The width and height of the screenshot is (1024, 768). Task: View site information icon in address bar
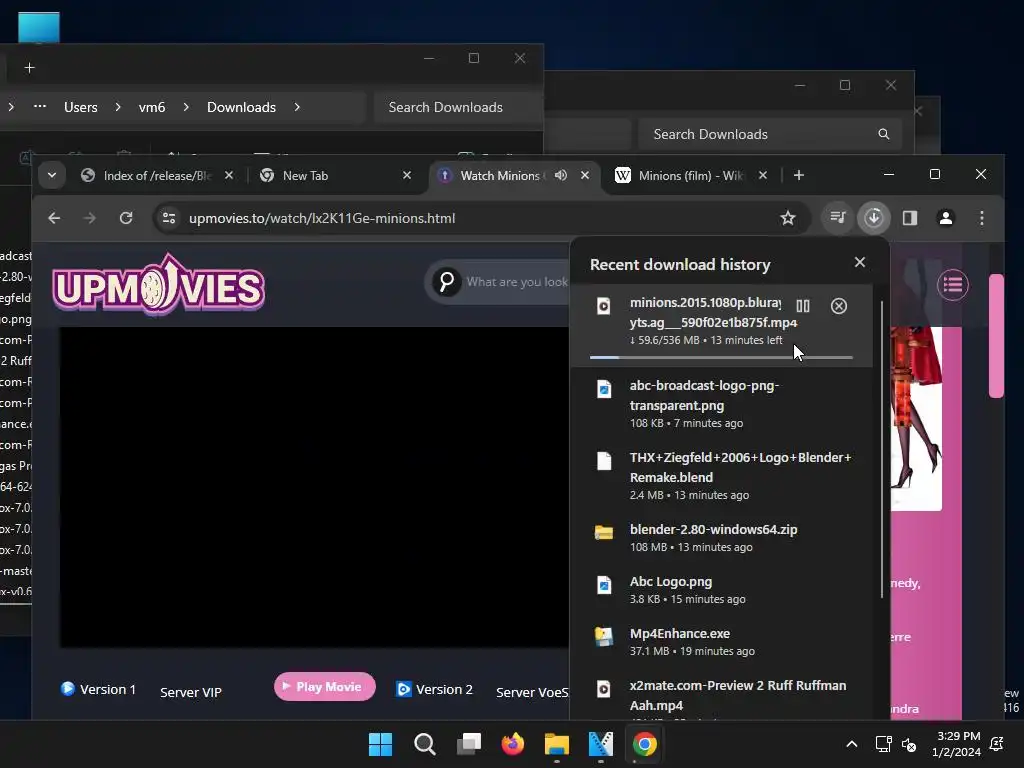[168, 218]
